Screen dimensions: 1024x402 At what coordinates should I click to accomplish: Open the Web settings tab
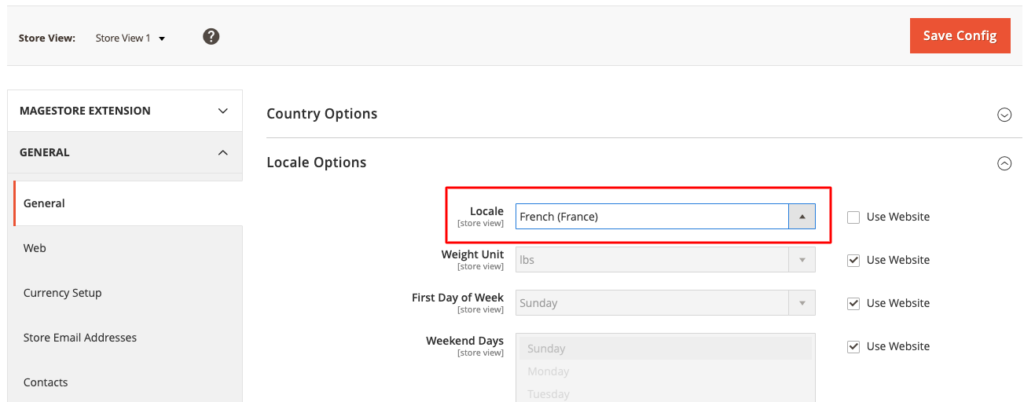click(x=35, y=248)
